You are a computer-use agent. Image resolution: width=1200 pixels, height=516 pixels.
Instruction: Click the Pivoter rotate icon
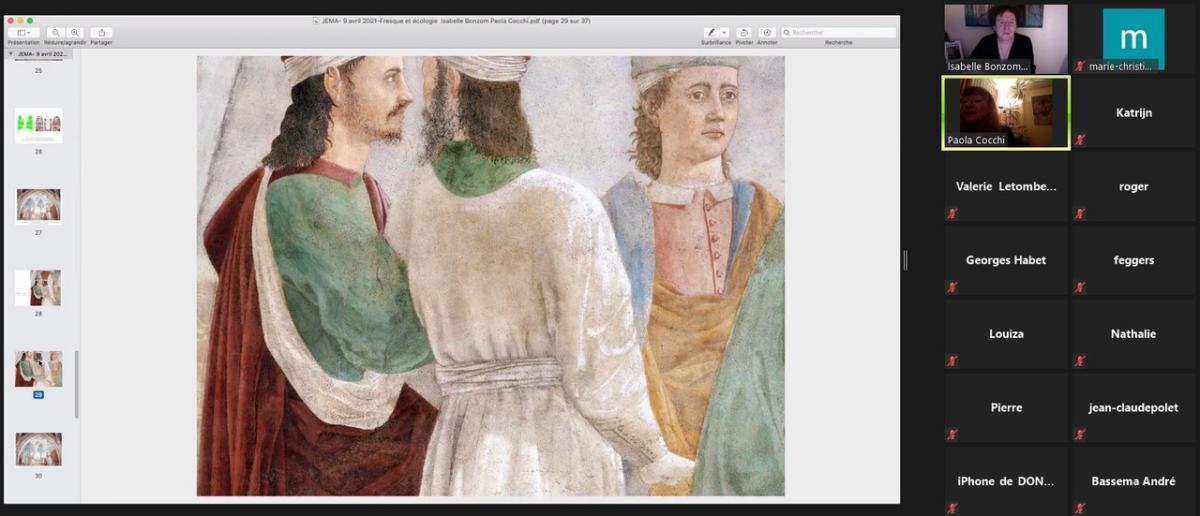pyautogui.click(x=744, y=33)
